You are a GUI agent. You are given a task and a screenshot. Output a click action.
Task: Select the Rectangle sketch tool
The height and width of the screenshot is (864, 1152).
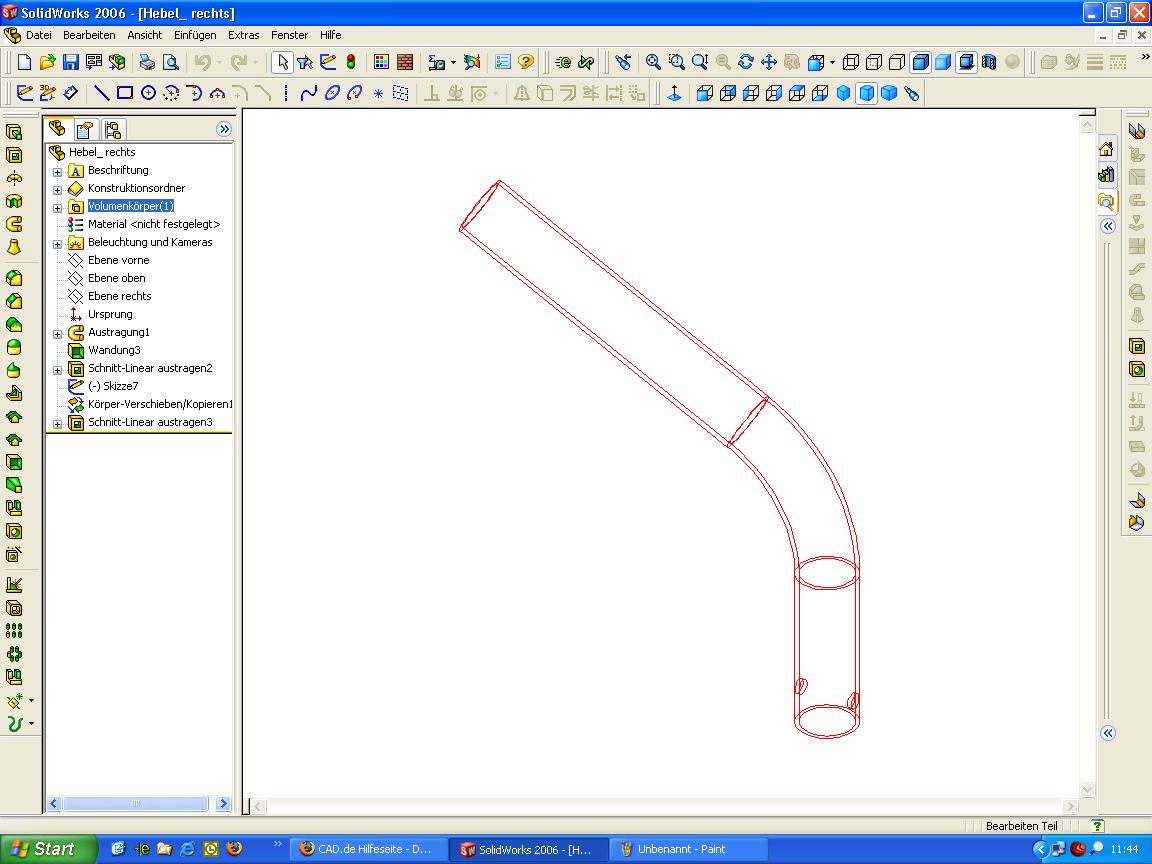point(125,93)
